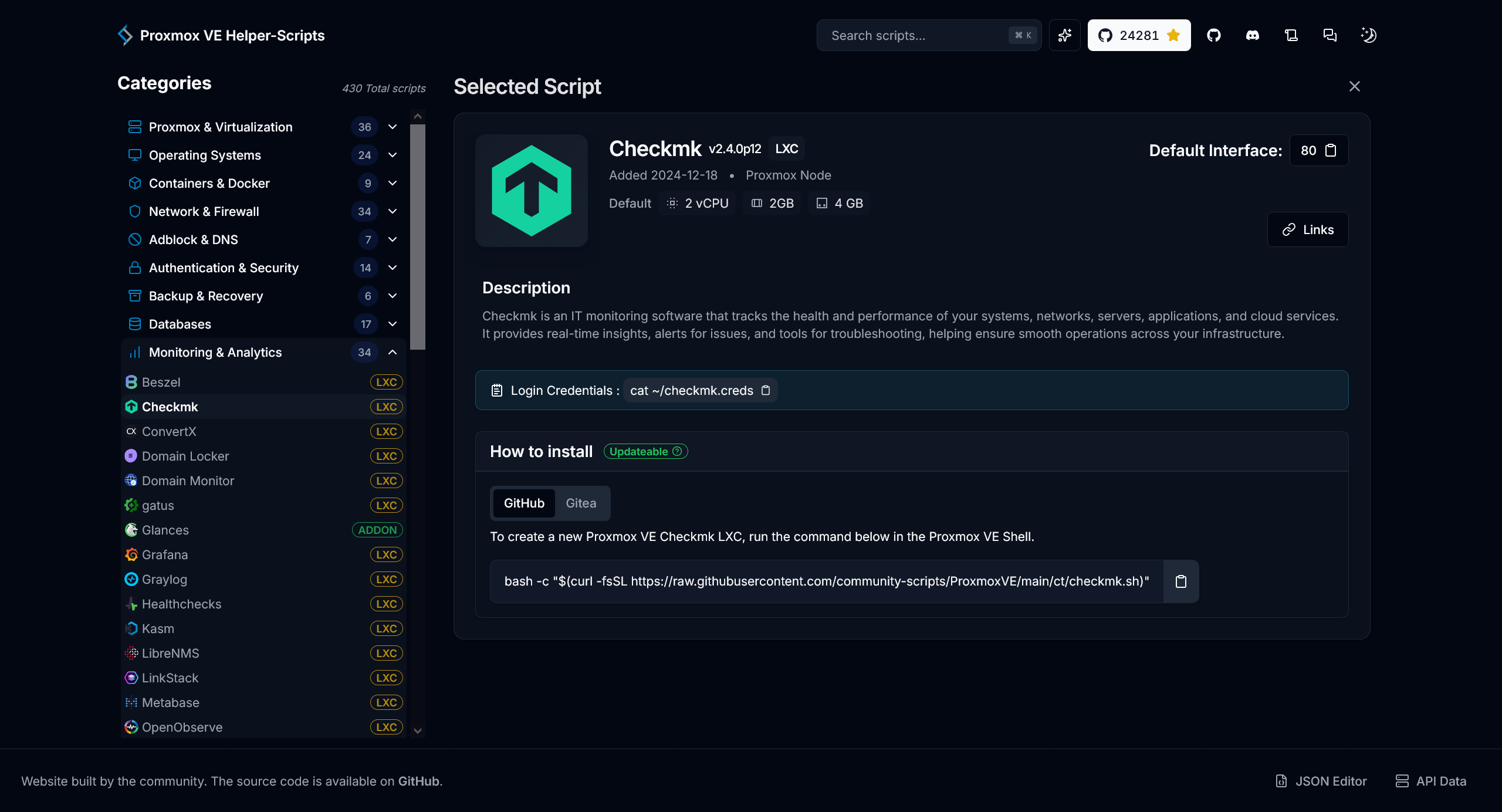
Task: Click the categories list scrollbar thumb
Action: (417, 236)
